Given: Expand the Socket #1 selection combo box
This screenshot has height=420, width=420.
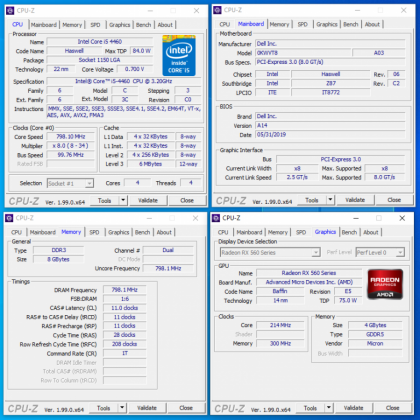Looking at the screenshot, I should (89, 183).
